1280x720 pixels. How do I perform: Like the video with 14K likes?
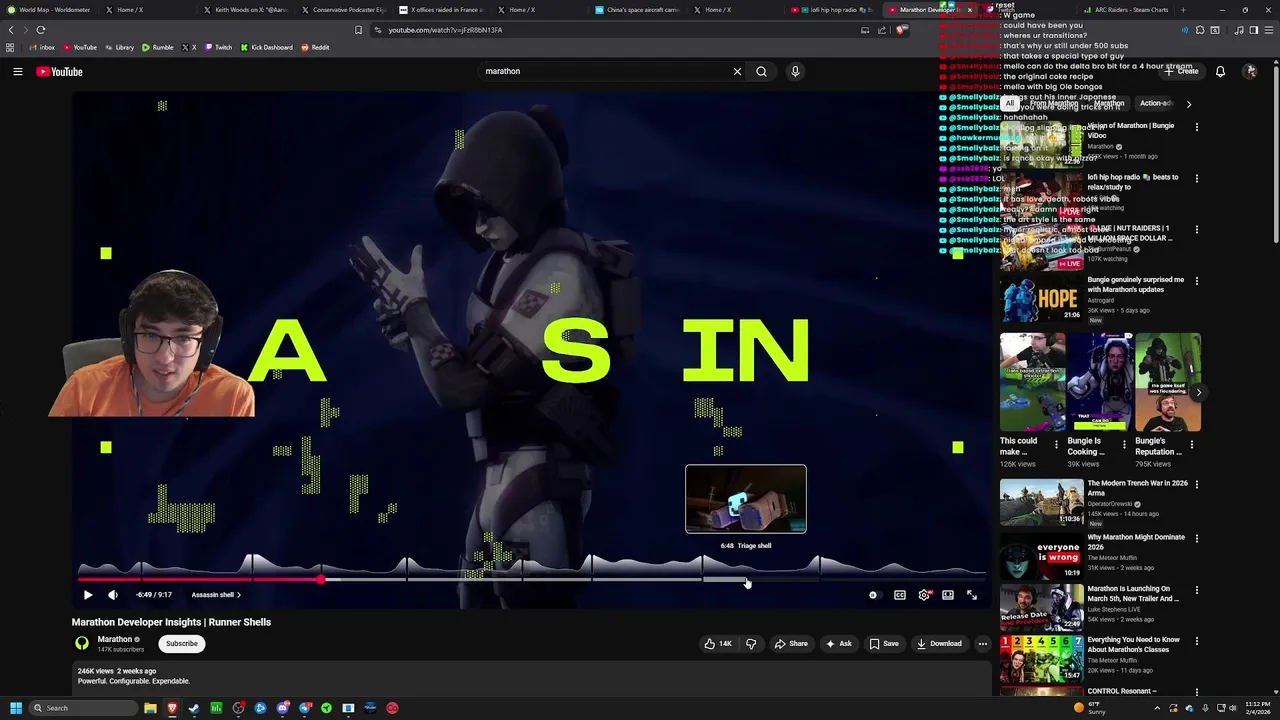[x=718, y=644]
